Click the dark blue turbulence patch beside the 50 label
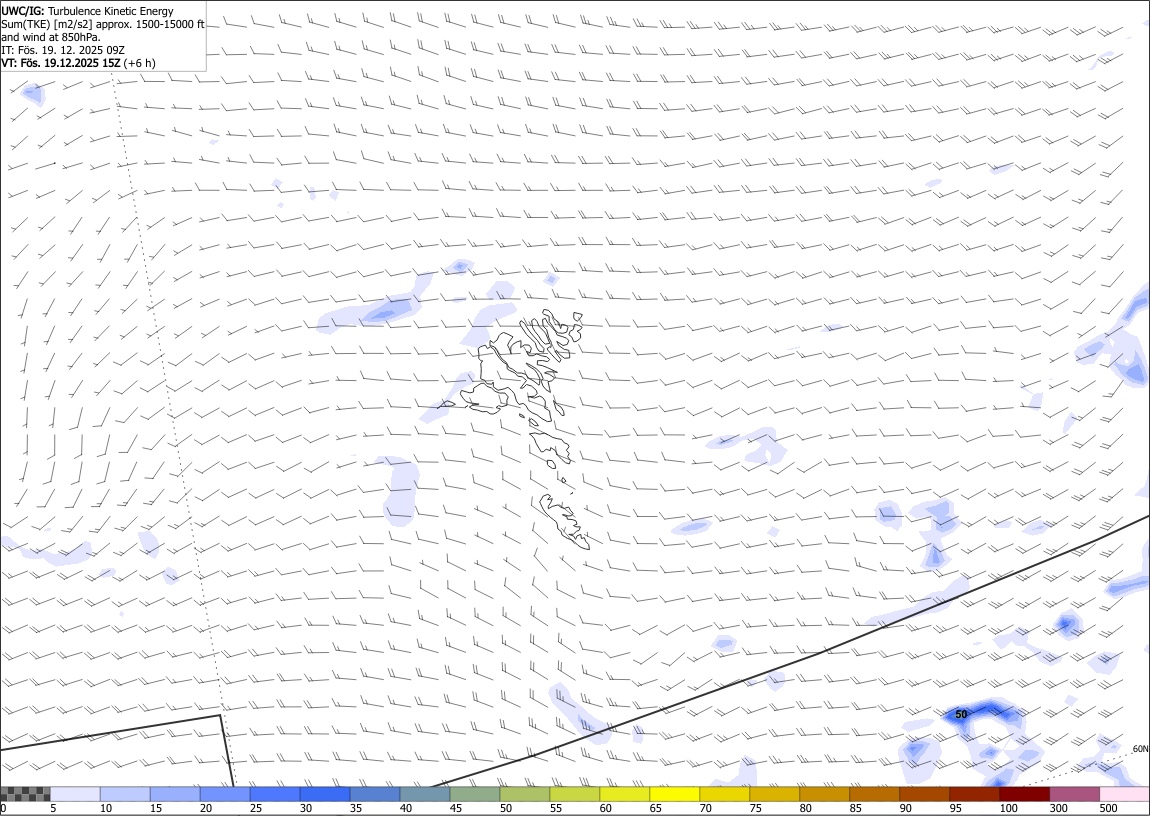The height and width of the screenshot is (816, 1150). (x=990, y=711)
